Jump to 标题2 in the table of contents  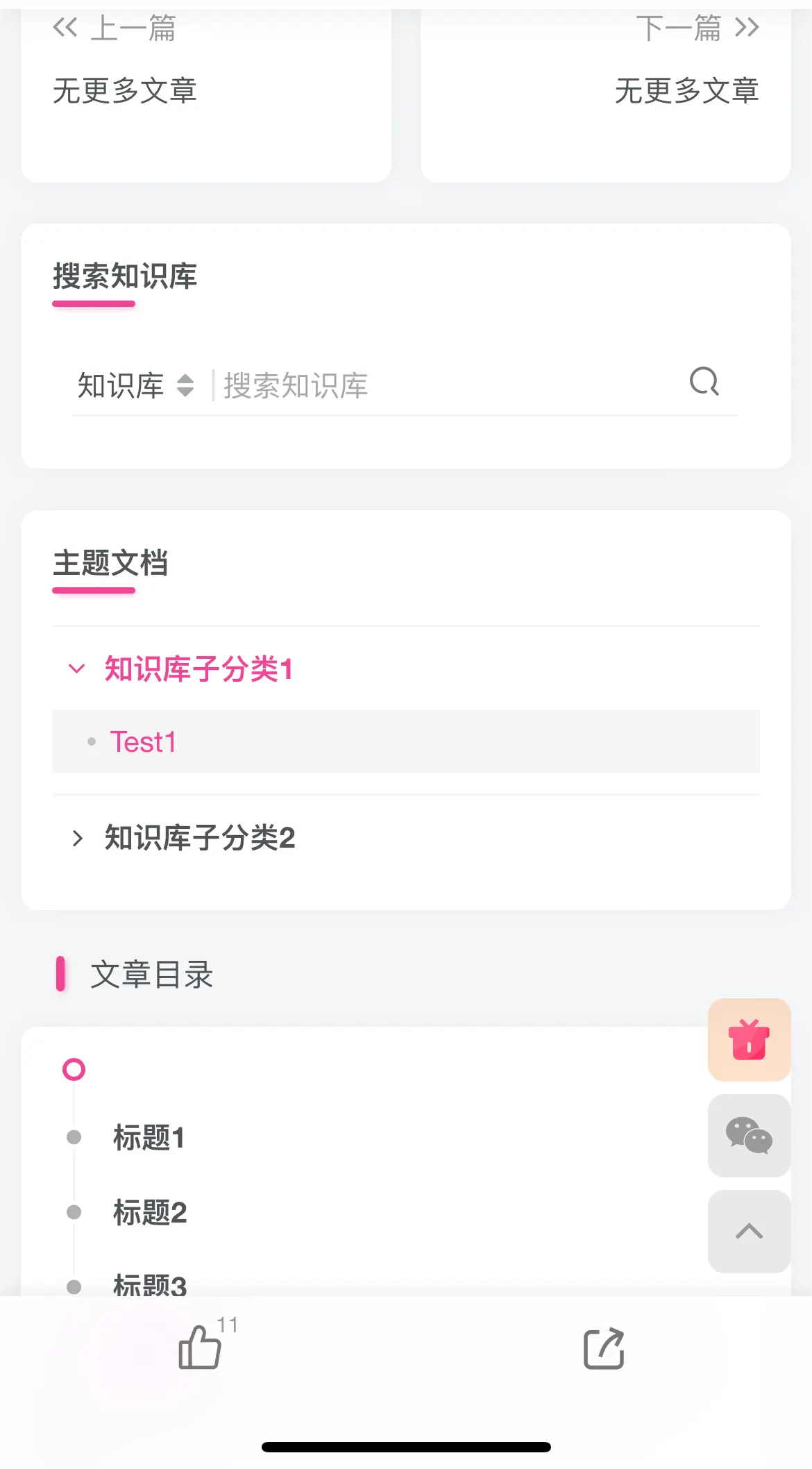tap(150, 1213)
